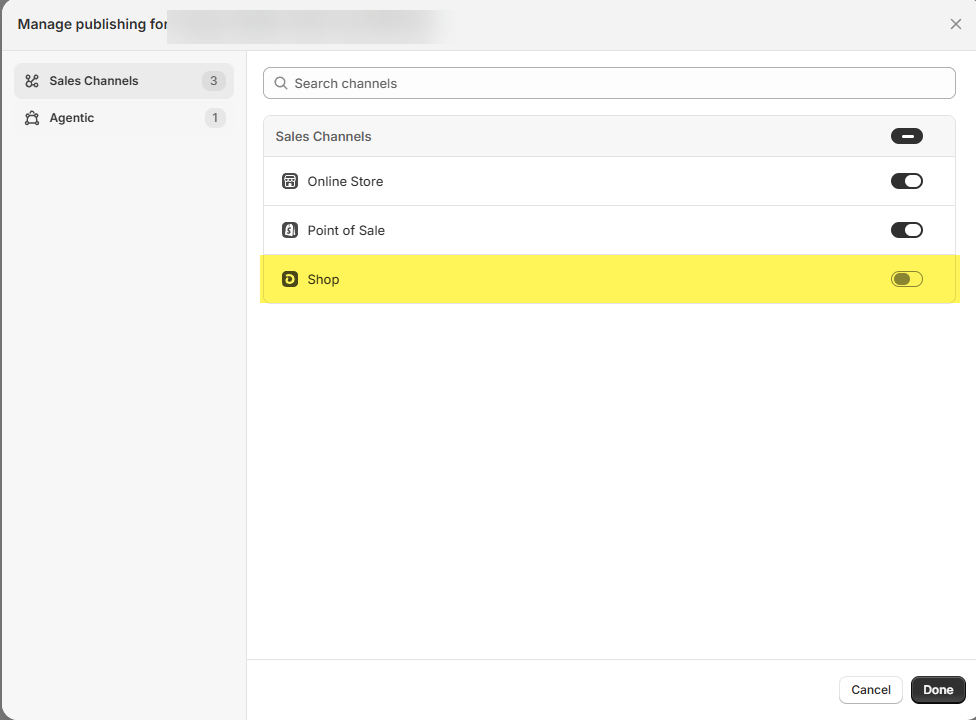Image resolution: width=976 pixels, height=720 pixels.
Task: Turn off the Online Store toggle
Action: pyautogui.click(x=906, y=181)
